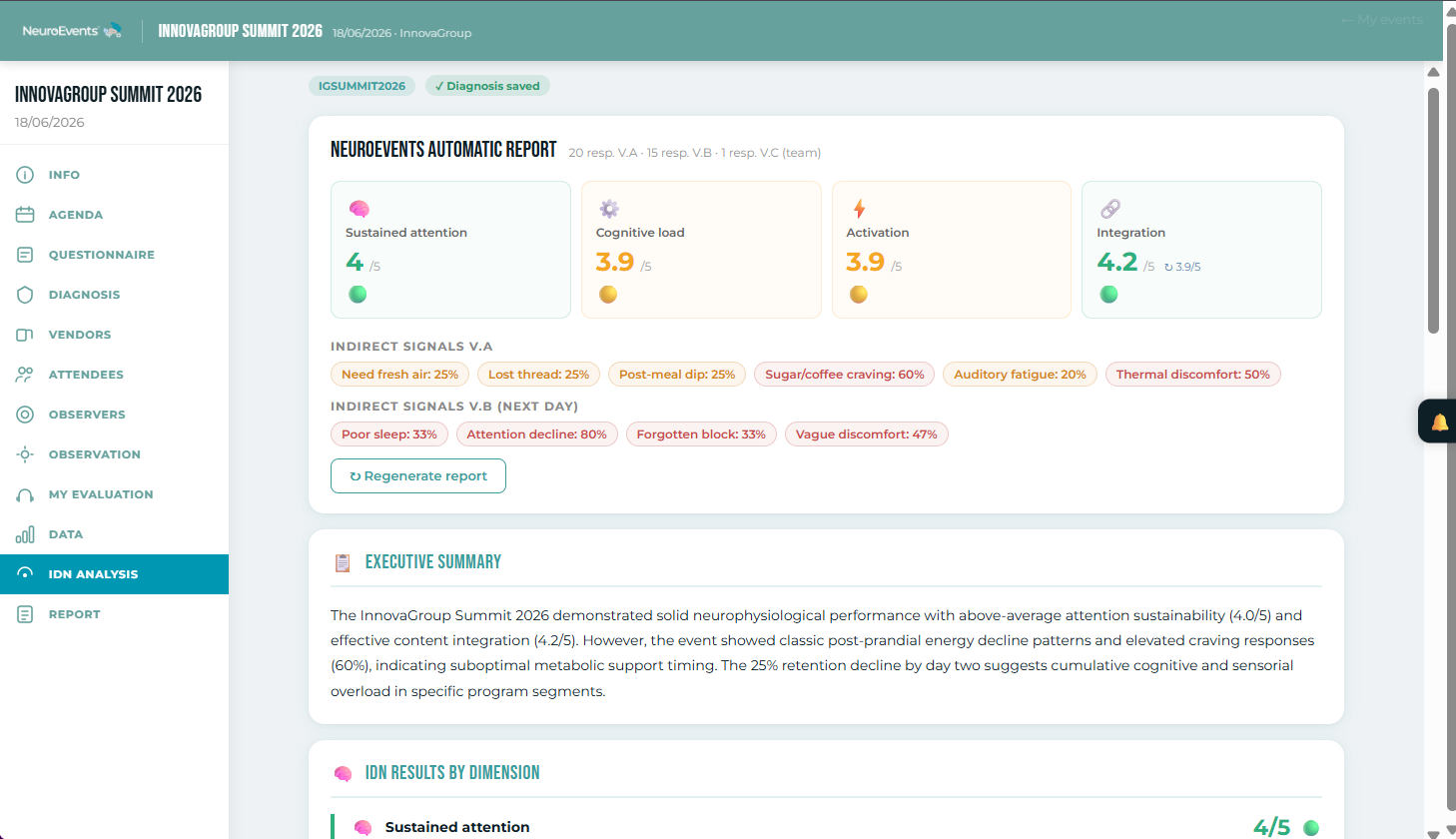Screen dimensions: 1456x839
Task: Click the Observation sun-like icon
Action: pos(25,454)
